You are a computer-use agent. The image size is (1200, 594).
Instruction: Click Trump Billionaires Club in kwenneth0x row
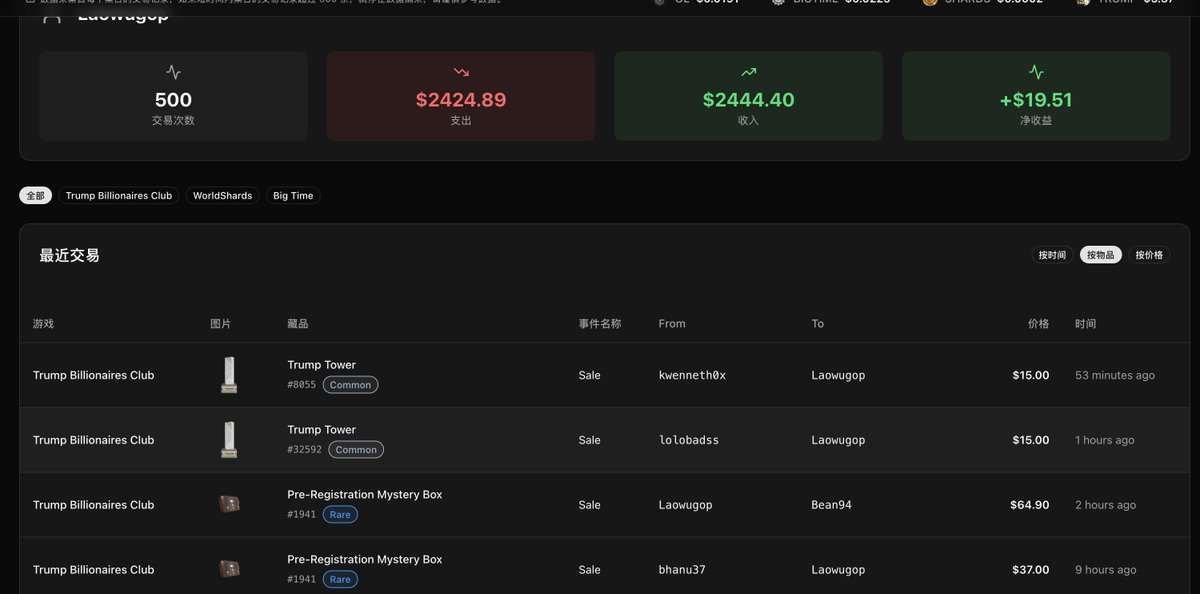pos(93,375)
